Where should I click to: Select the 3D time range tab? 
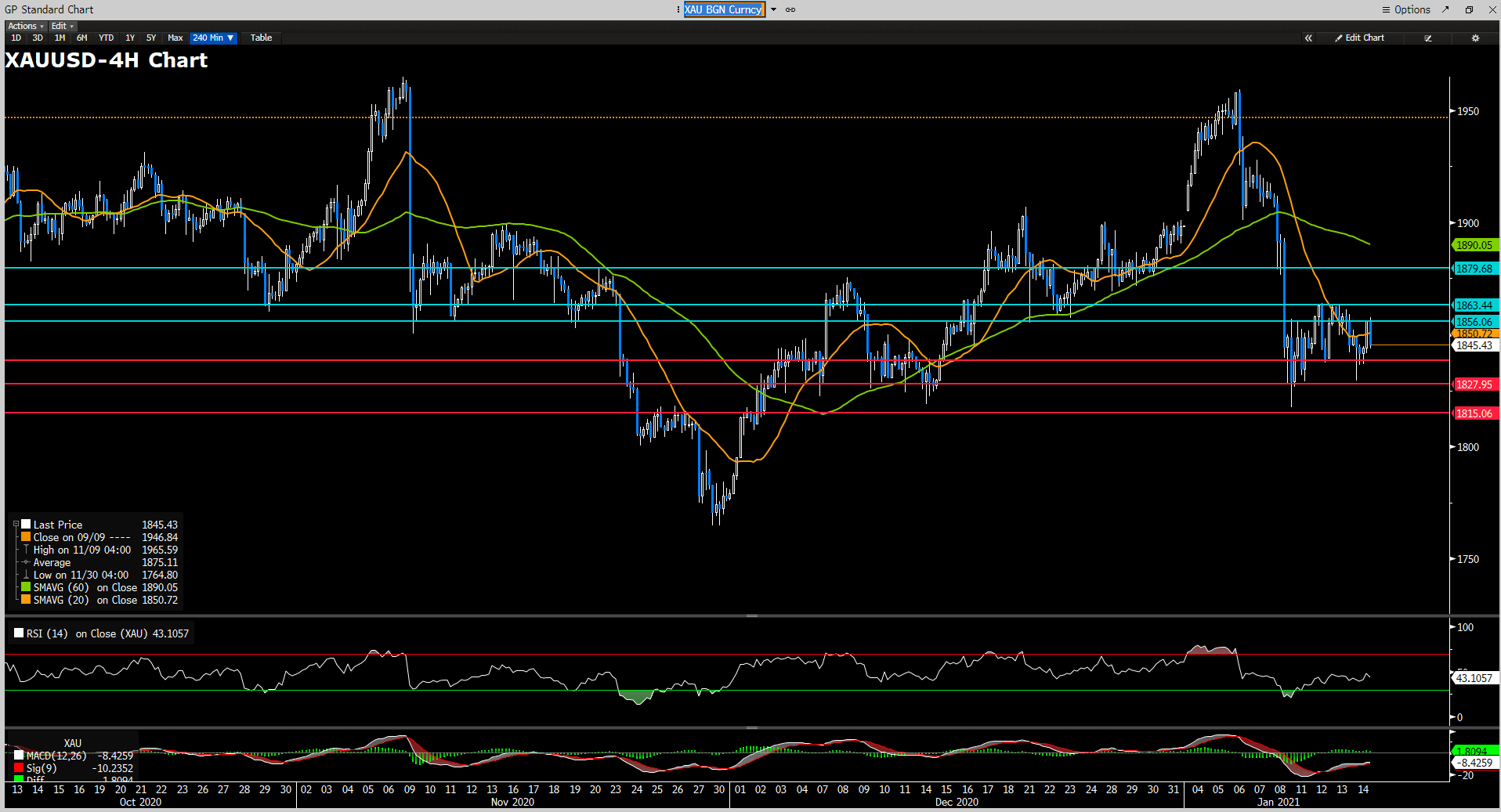[x=38, y=38]
